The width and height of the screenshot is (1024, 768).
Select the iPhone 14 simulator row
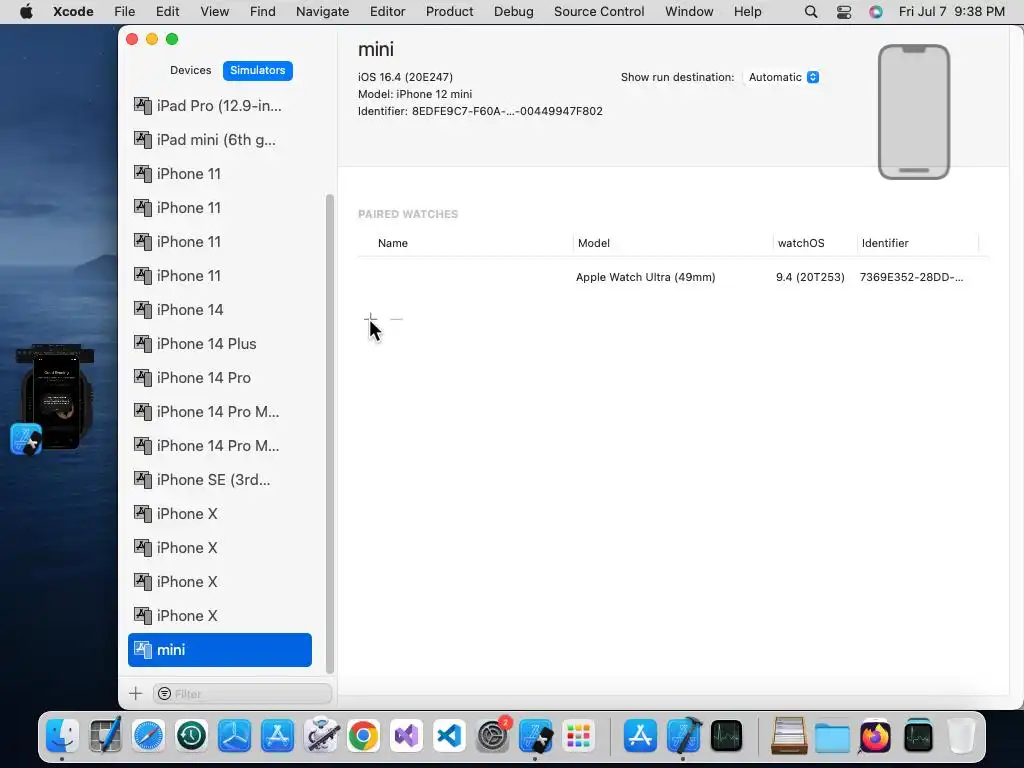click(x=219, y=310)
